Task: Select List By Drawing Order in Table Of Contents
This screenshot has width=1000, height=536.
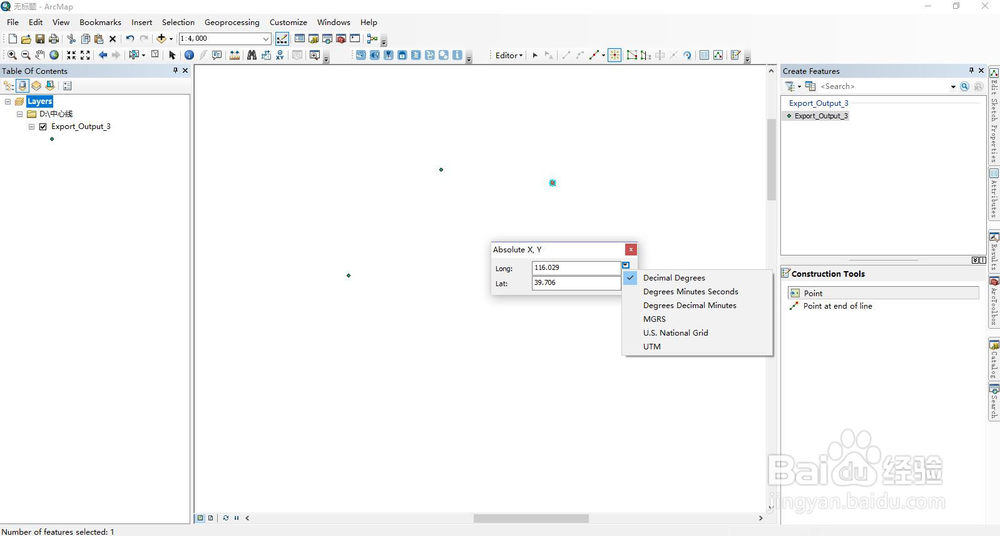Action: [8, 86]
